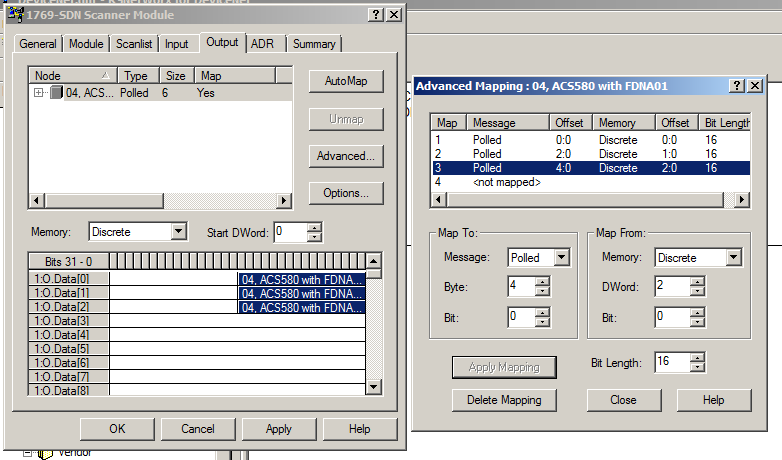Click the AutoMap button
Screen dimensions: 782x460
point(346,82)
